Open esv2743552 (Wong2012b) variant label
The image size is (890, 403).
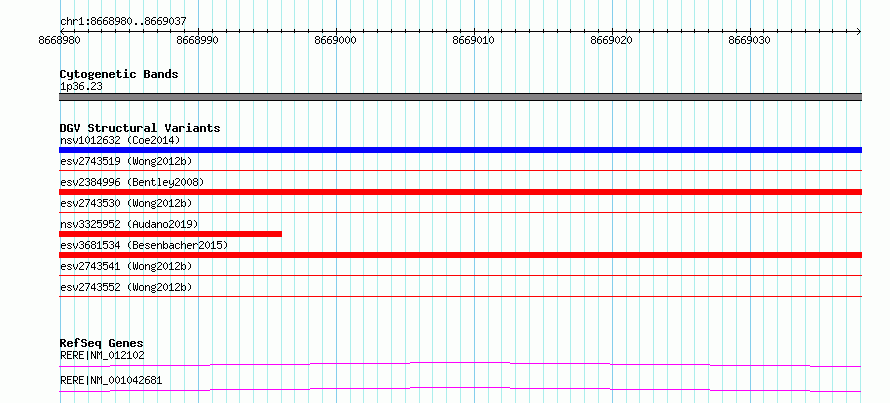pos(126,287)
